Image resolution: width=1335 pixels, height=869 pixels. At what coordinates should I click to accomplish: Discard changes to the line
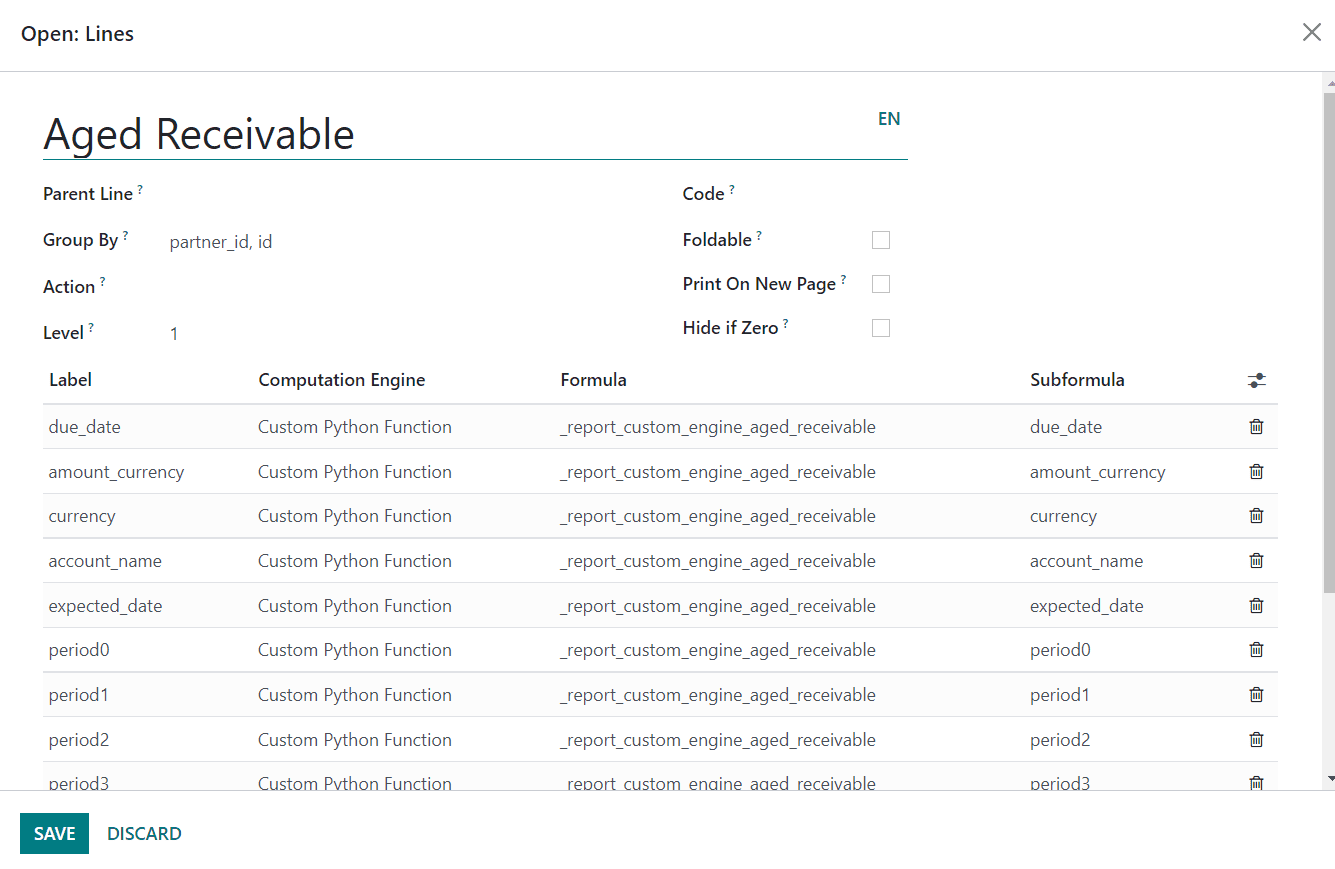point(144,834)
